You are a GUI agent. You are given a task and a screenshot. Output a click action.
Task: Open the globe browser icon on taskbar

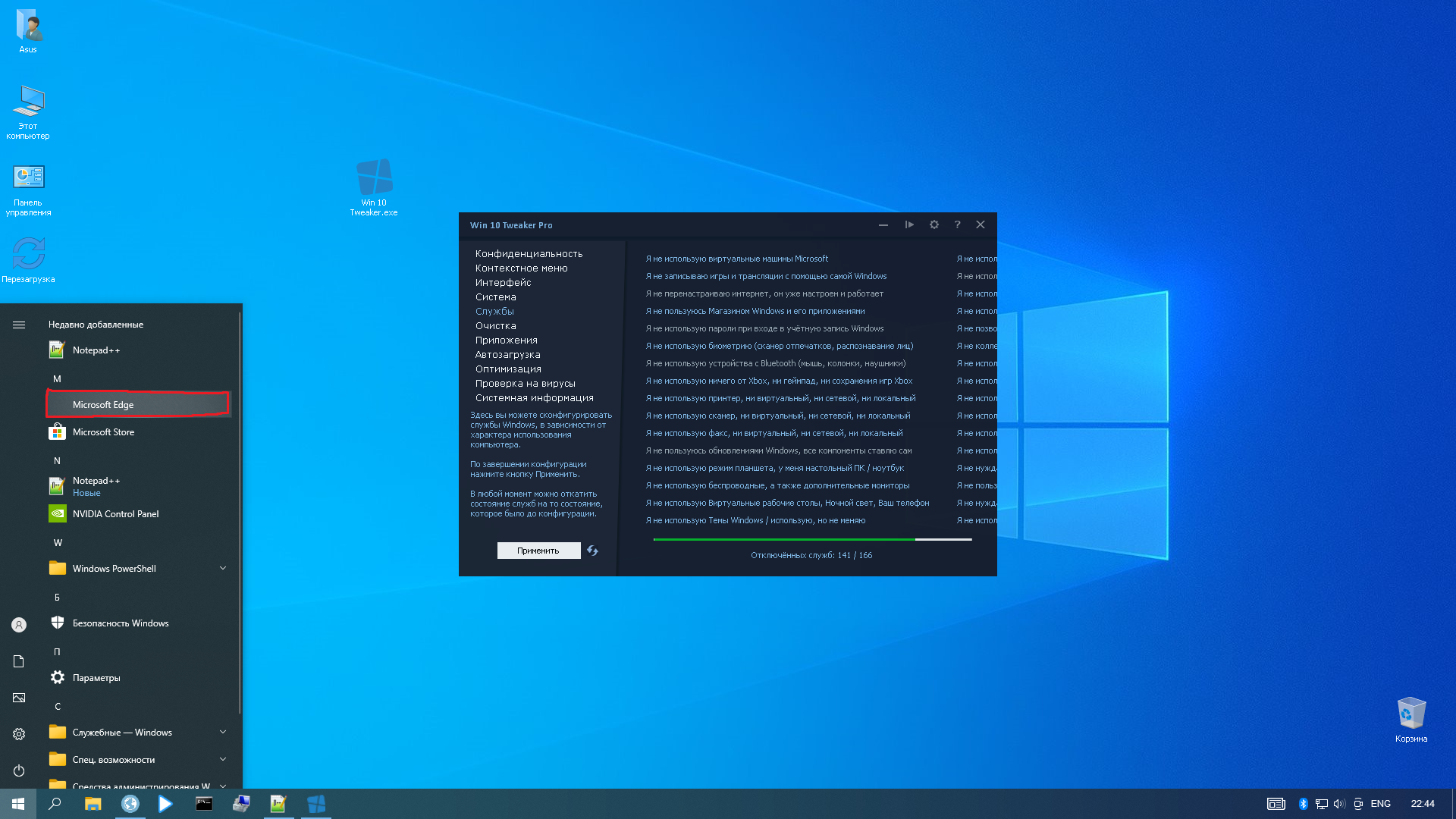(130, 804)
